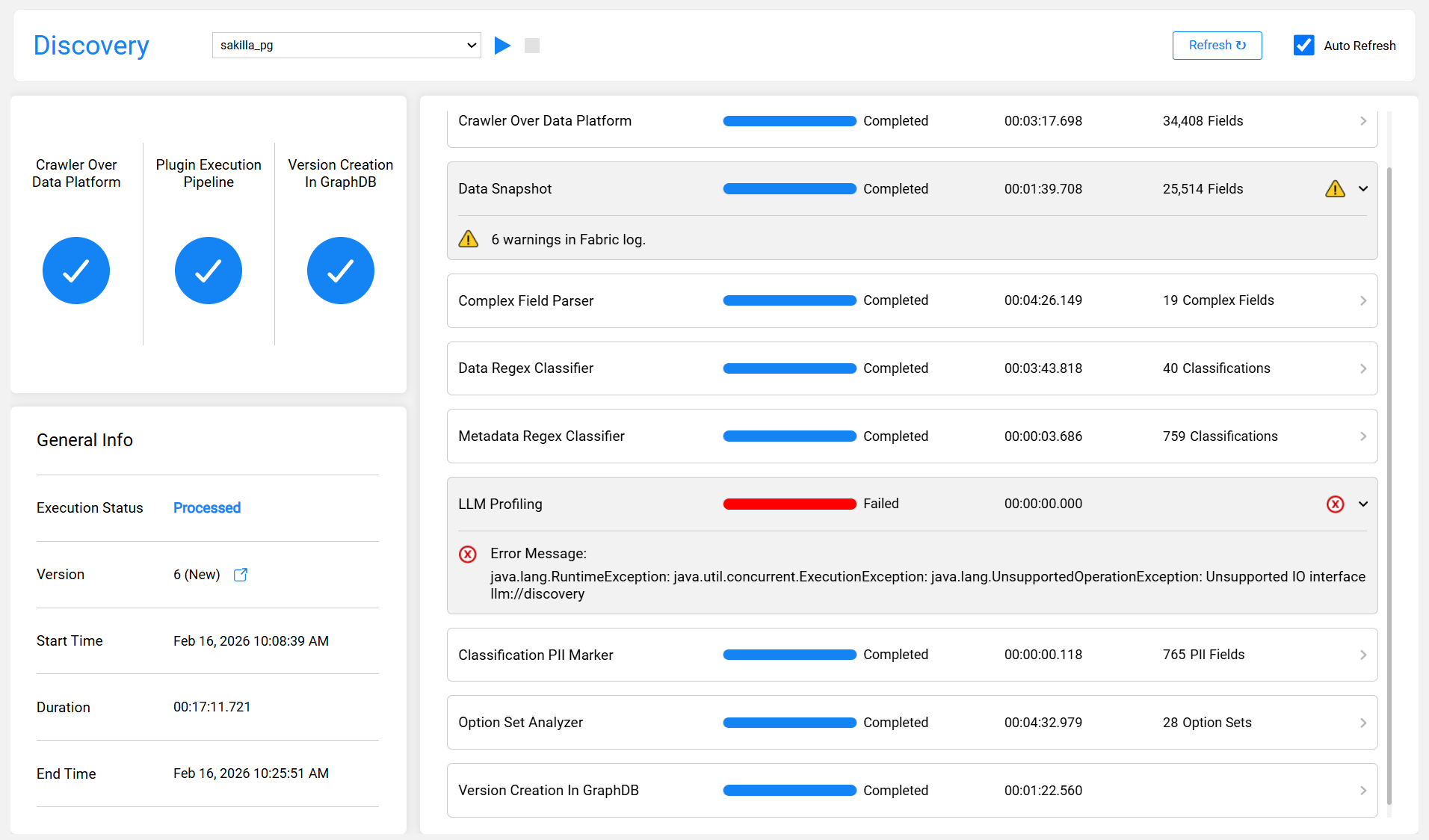Click the '765 PII Fields' value
This screenshot has width=1429, height=840.
[1203, 655]
